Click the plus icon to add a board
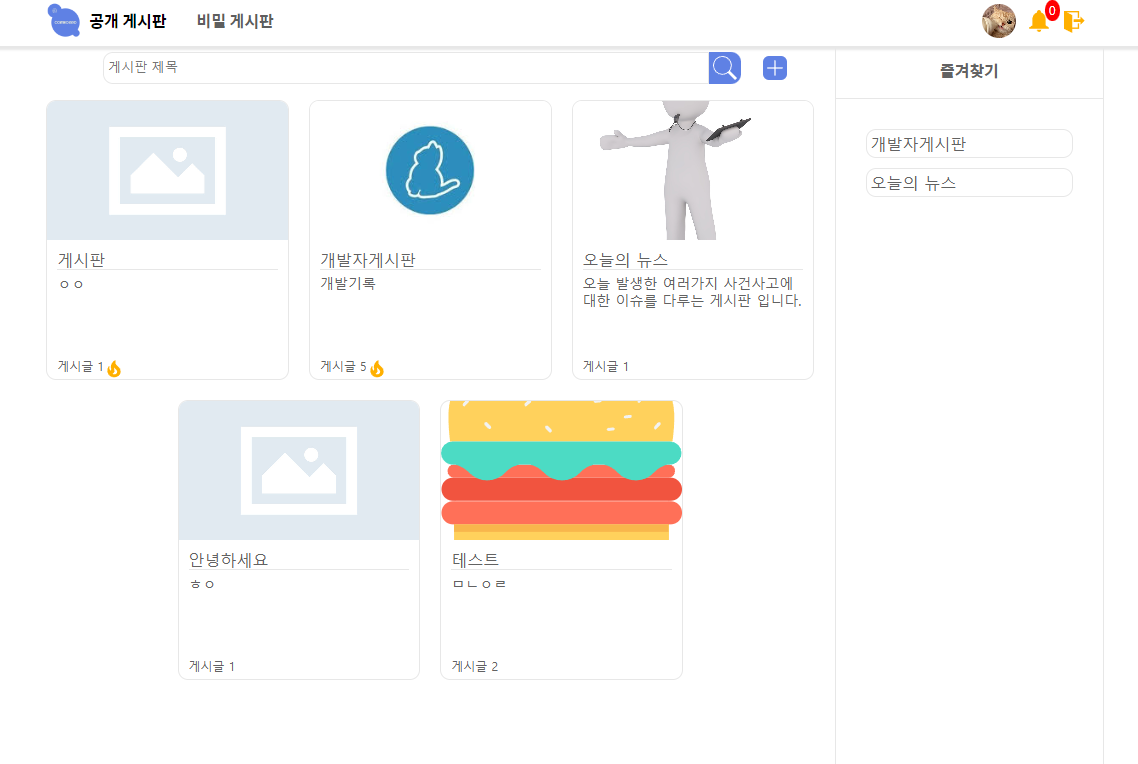Image resolution: width=1138 pixels, height=764 pixels. 774,67
